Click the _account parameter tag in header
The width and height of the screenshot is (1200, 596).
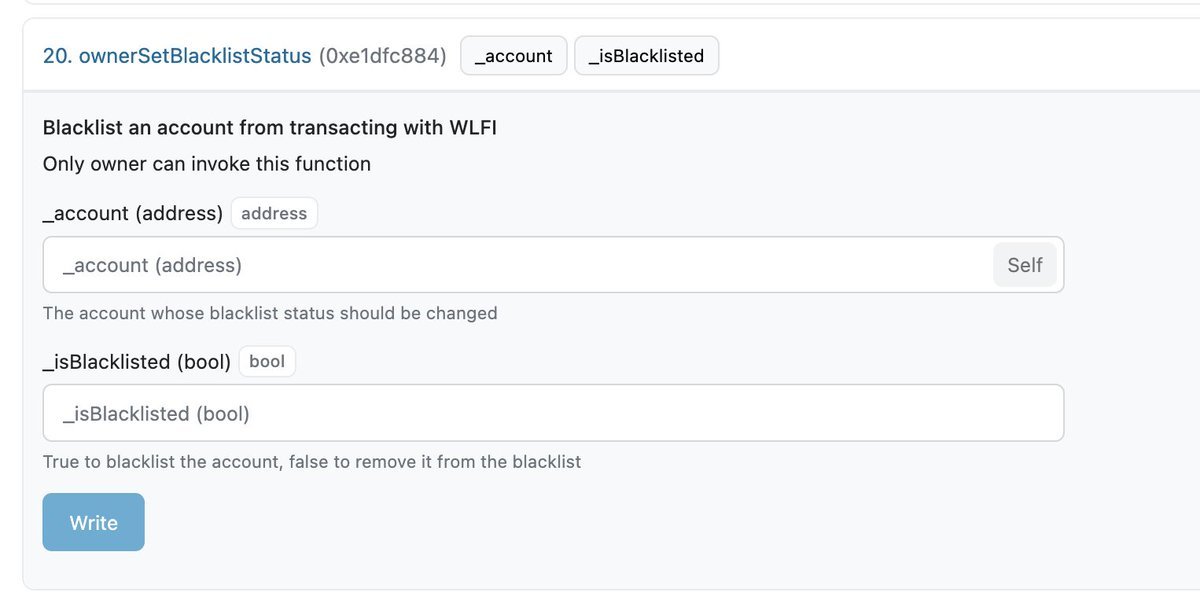513,56
